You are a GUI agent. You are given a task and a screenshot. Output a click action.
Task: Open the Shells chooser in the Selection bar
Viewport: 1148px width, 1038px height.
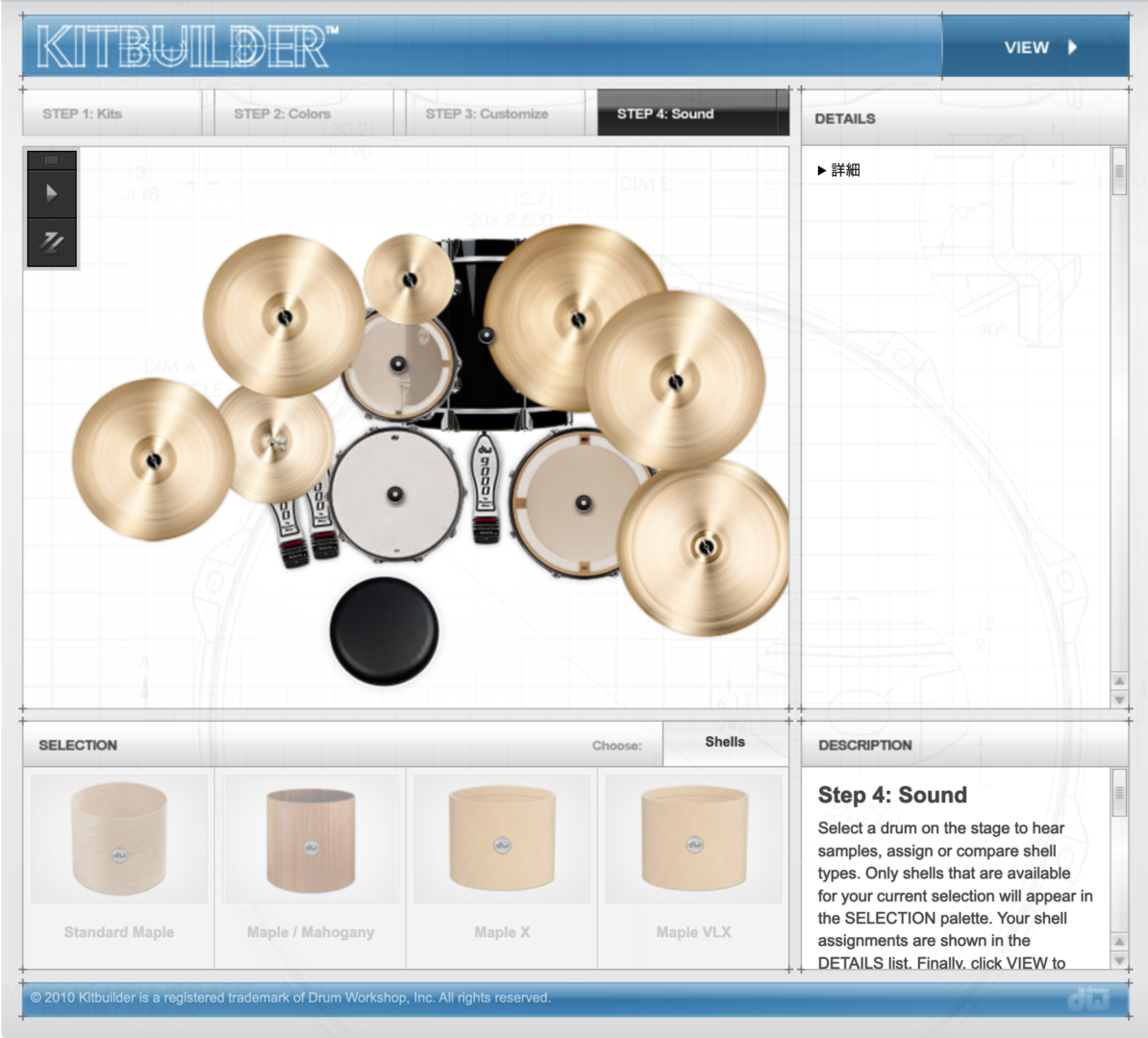coord(725,742)
